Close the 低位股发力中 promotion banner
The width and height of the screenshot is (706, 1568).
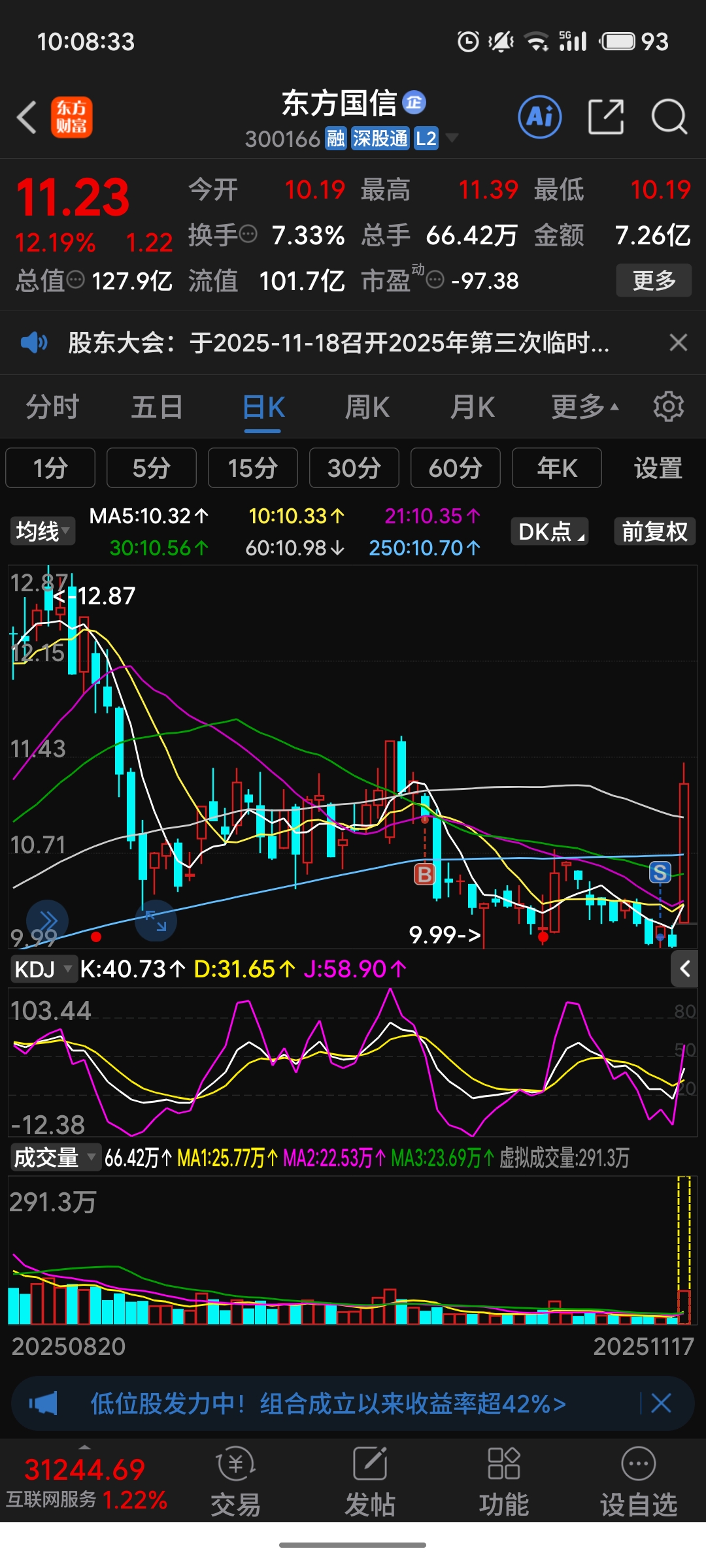(x=662, y=1403)
